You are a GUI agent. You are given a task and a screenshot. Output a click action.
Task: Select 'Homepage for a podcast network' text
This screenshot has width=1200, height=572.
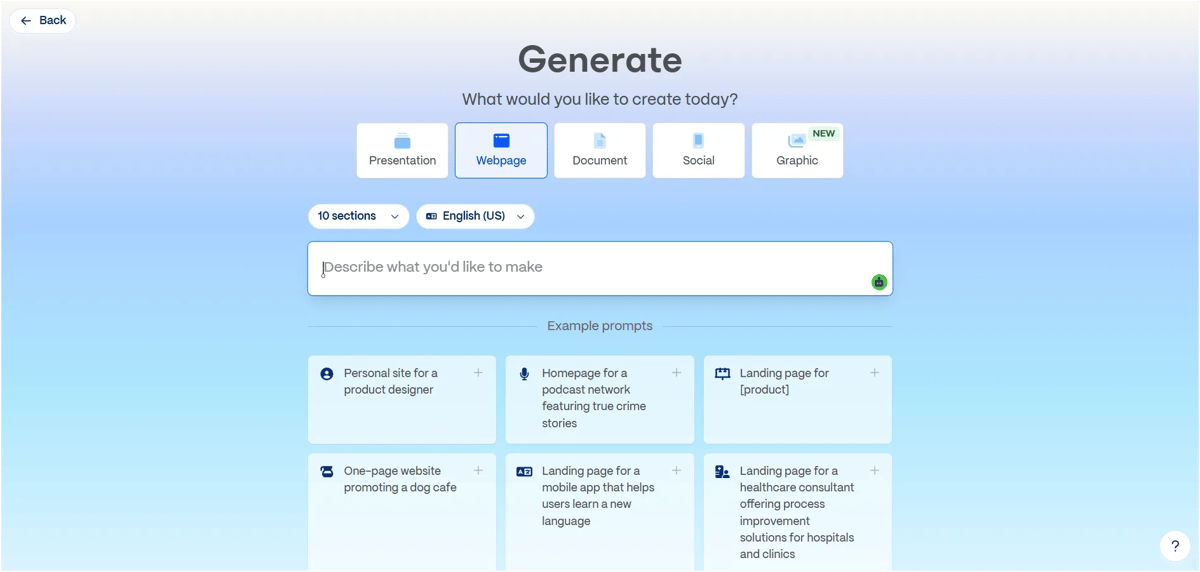click(586, 382)
